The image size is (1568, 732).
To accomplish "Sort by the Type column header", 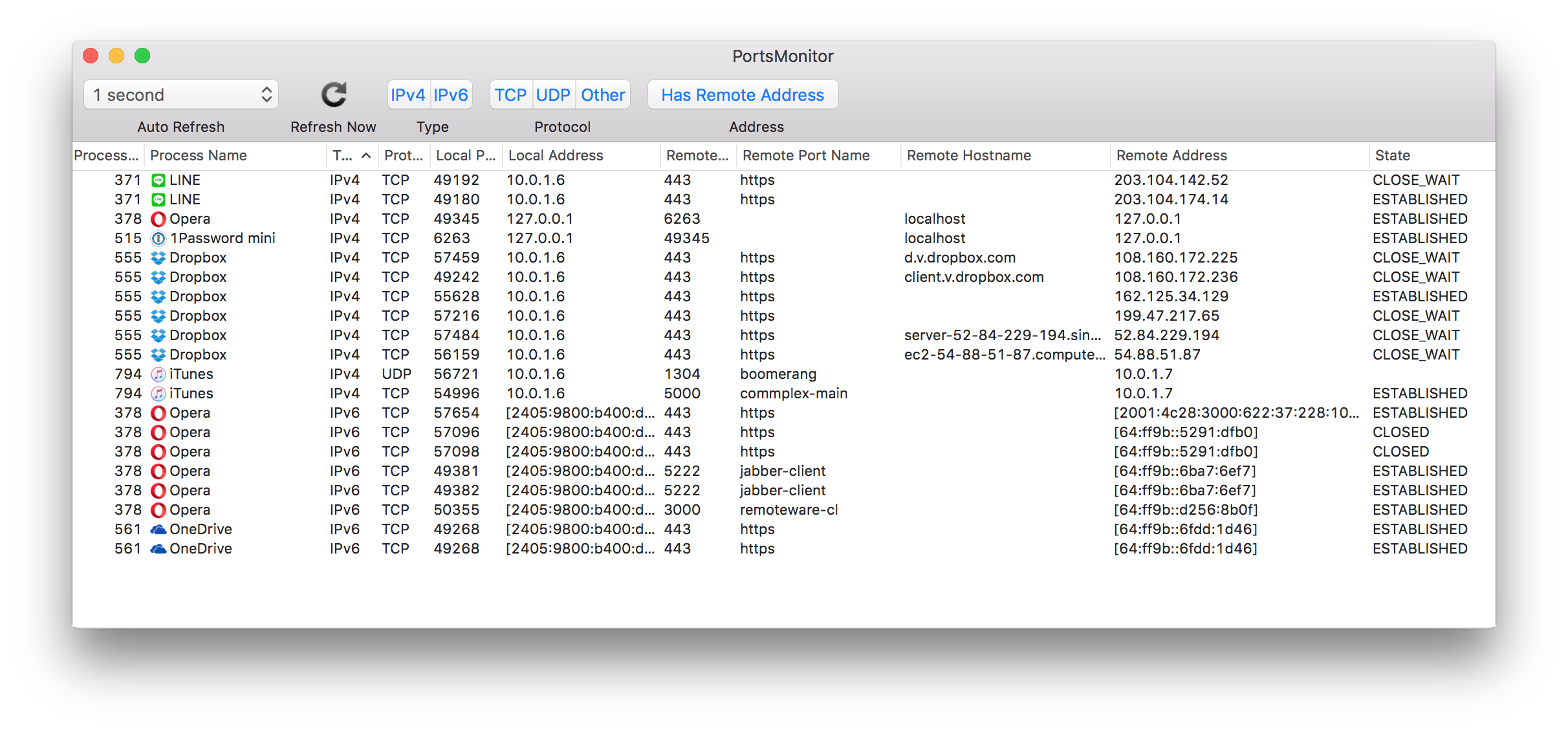I will click(x=352, y=156).
